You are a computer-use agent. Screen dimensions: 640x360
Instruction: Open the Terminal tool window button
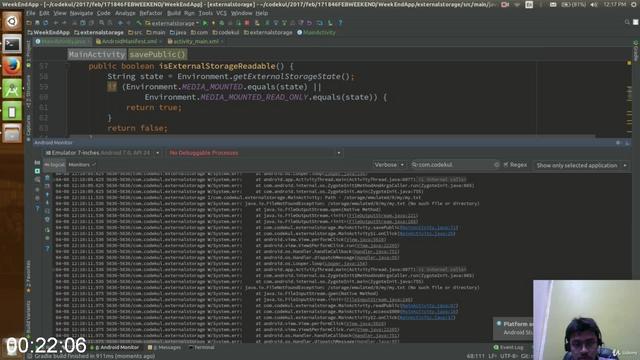tap(202, 347)
